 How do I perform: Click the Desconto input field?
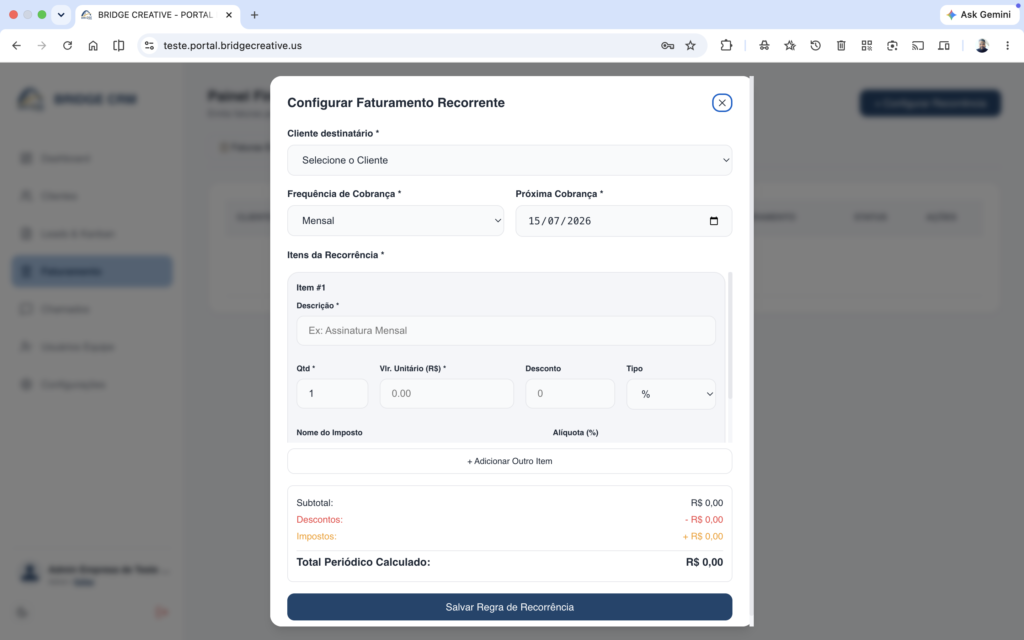(x=569, y=393)
